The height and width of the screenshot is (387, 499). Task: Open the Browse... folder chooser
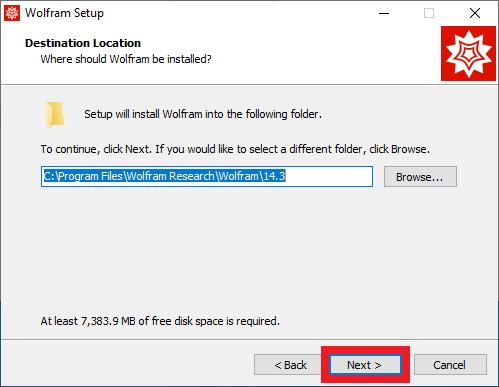[x=420, y=177]
